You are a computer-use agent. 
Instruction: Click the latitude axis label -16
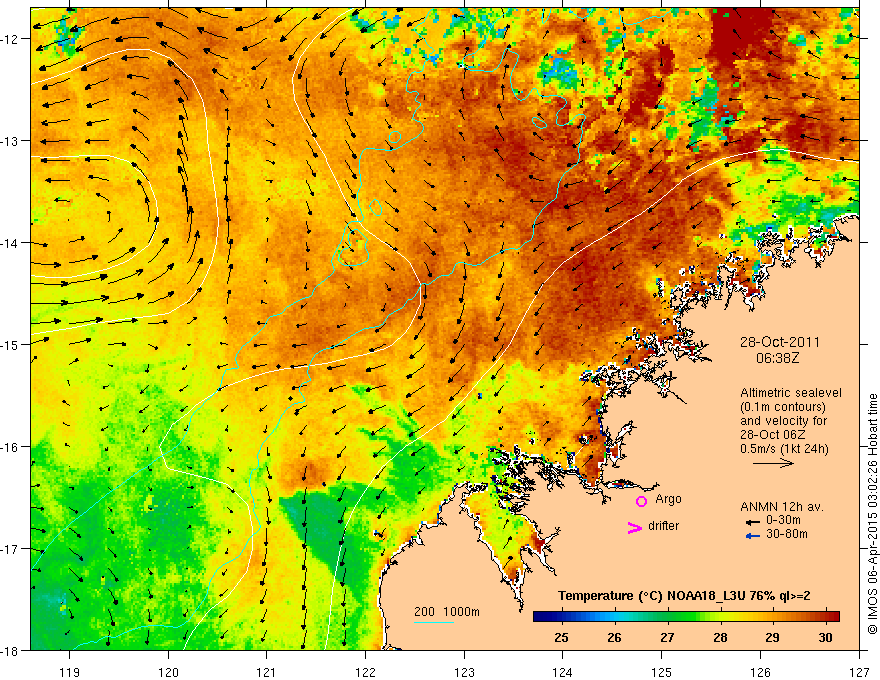pyautogui.click(x=11, y=447)
